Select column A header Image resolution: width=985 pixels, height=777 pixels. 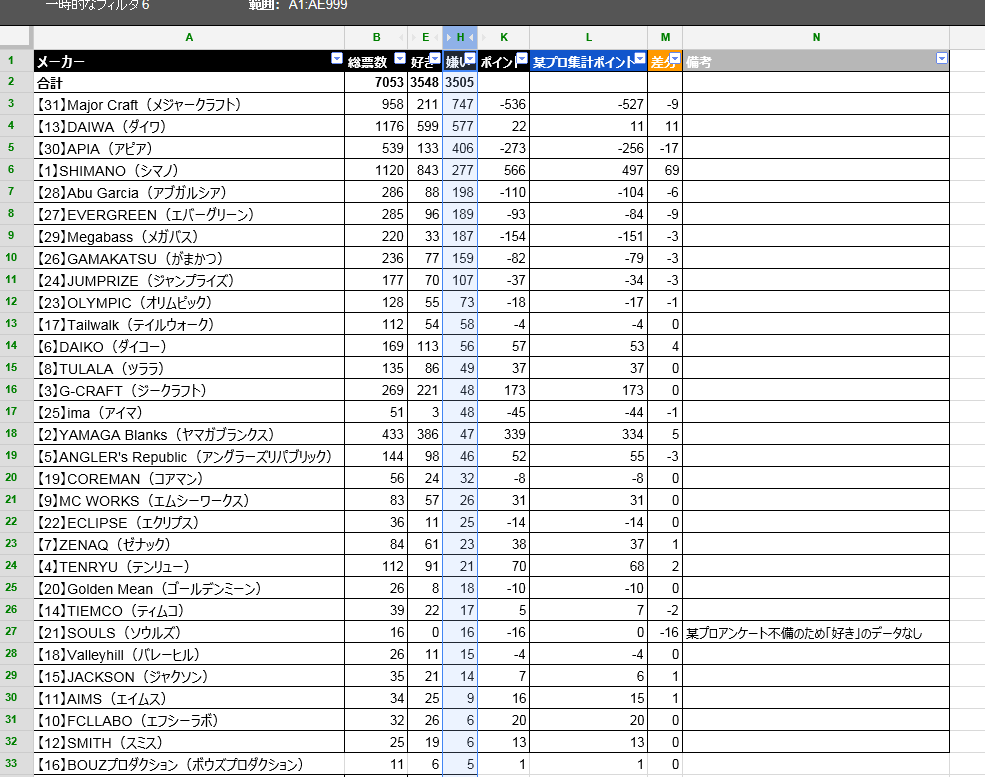[189, 38]
